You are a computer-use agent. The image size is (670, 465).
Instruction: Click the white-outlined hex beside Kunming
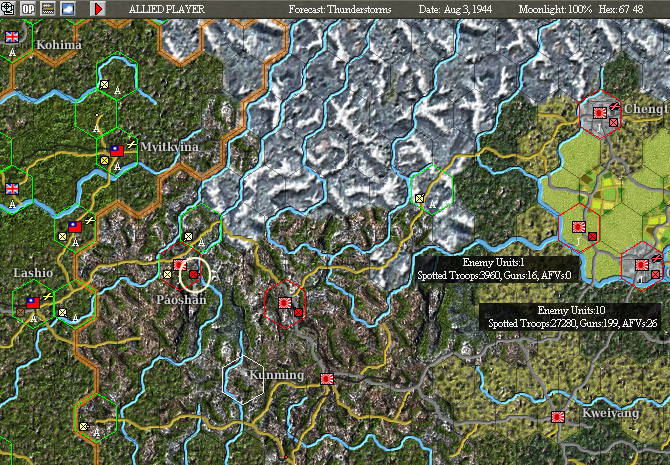tap(243, 380)
